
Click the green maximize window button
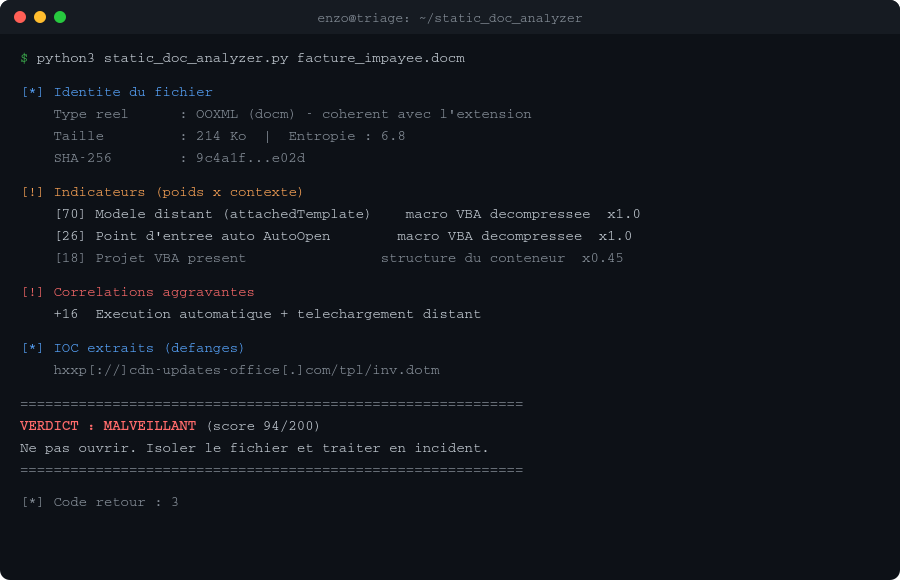(60, 17)
